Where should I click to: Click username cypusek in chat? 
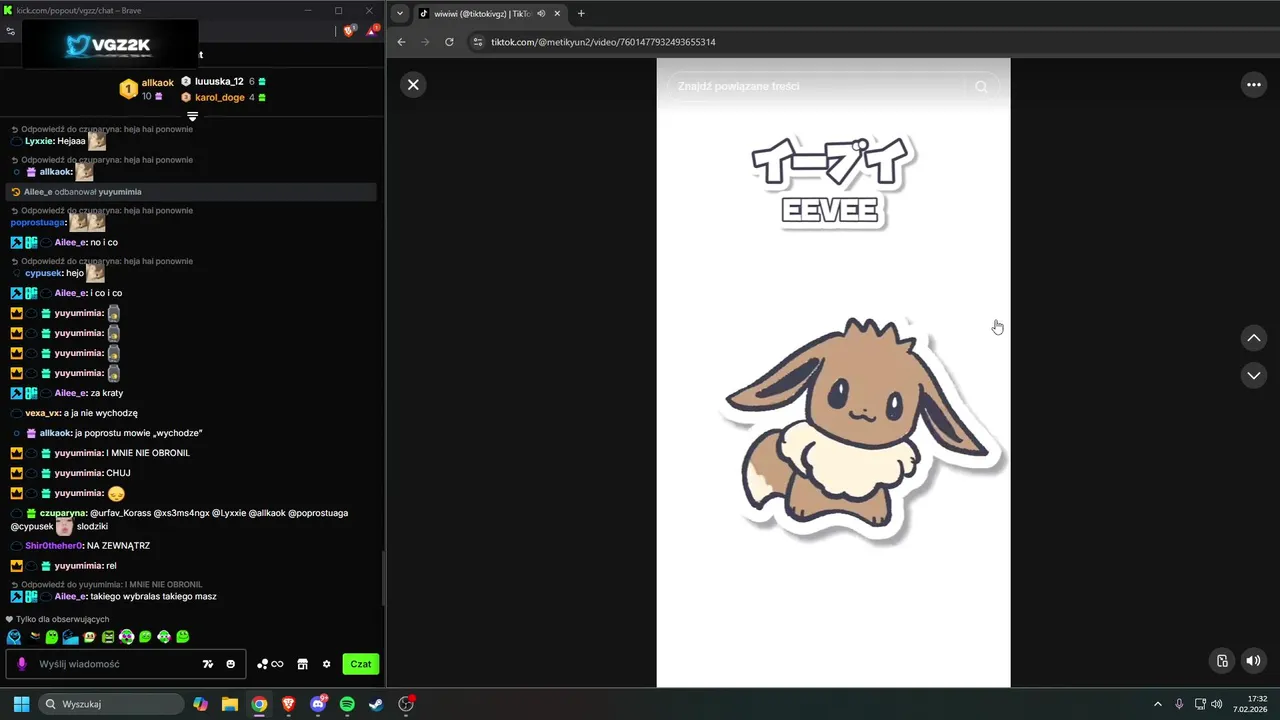click(43, 273)
